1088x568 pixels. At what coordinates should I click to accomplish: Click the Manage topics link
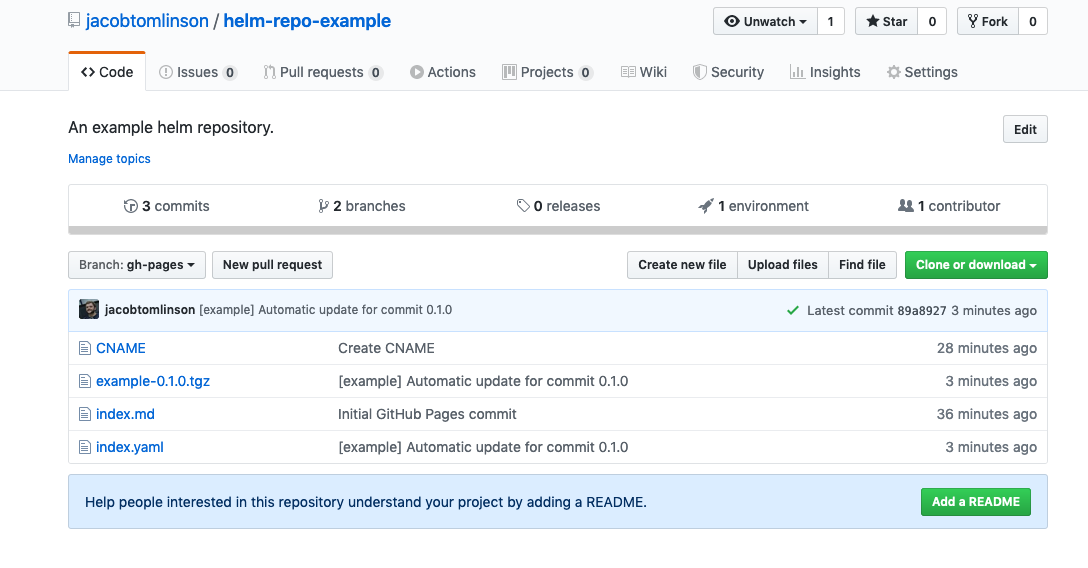click(109, 159)
